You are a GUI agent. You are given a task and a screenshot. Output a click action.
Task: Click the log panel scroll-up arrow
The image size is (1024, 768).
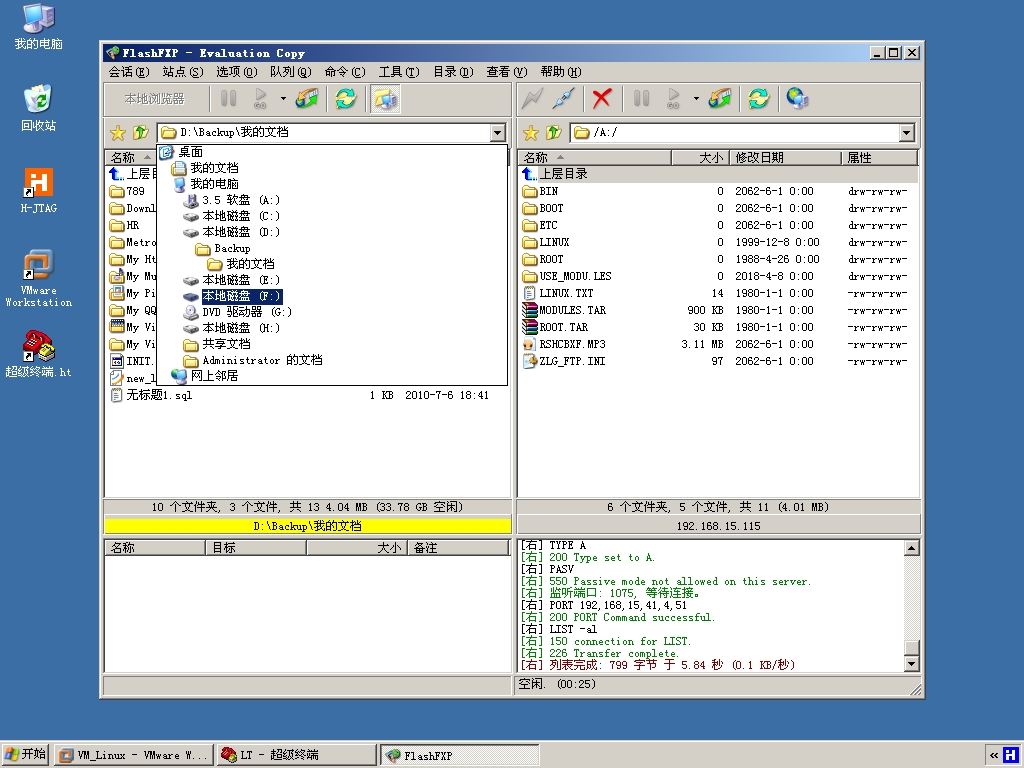[912, 548]
